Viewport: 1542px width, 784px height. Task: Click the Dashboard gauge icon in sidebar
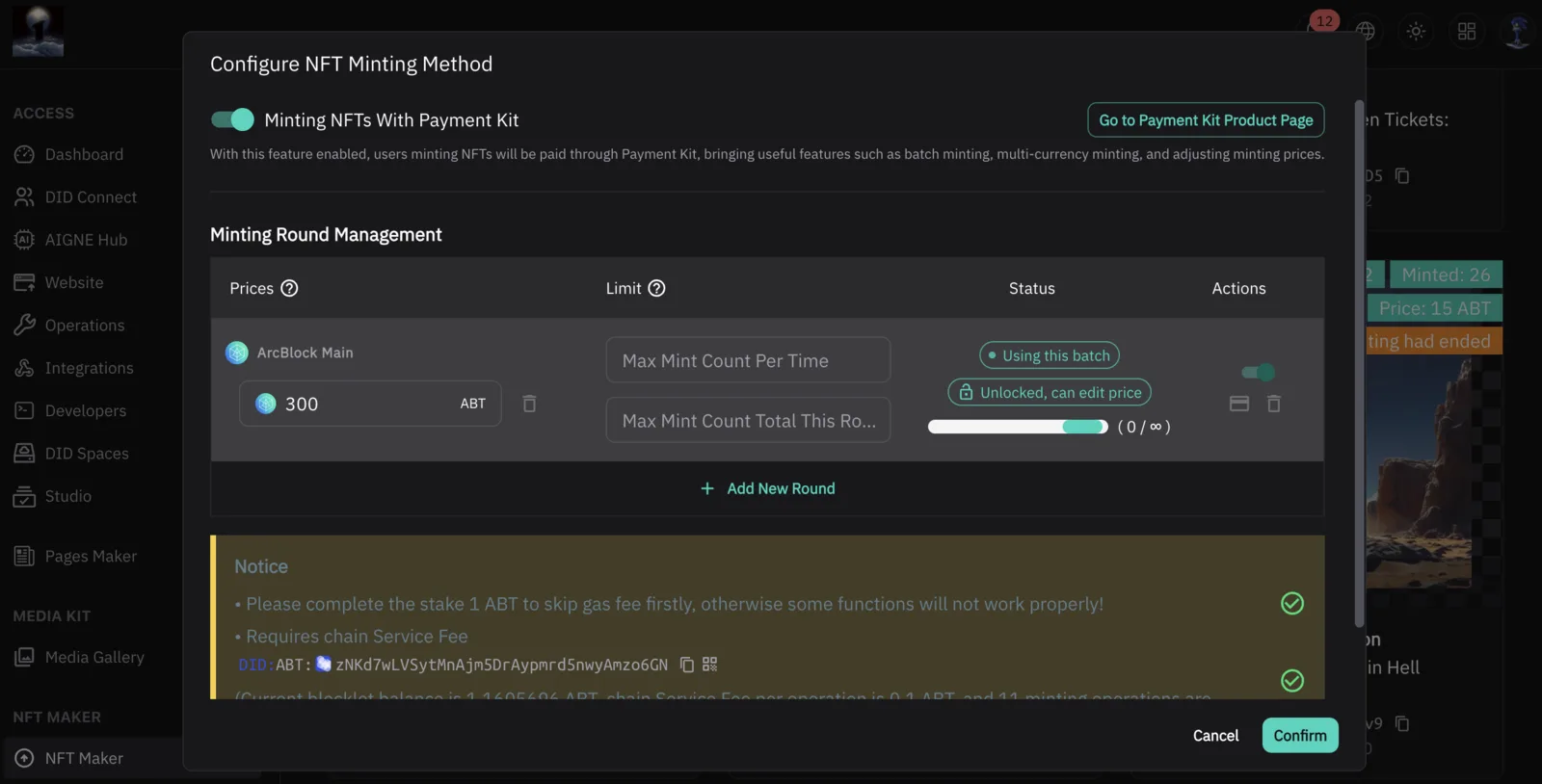[25, 154]
